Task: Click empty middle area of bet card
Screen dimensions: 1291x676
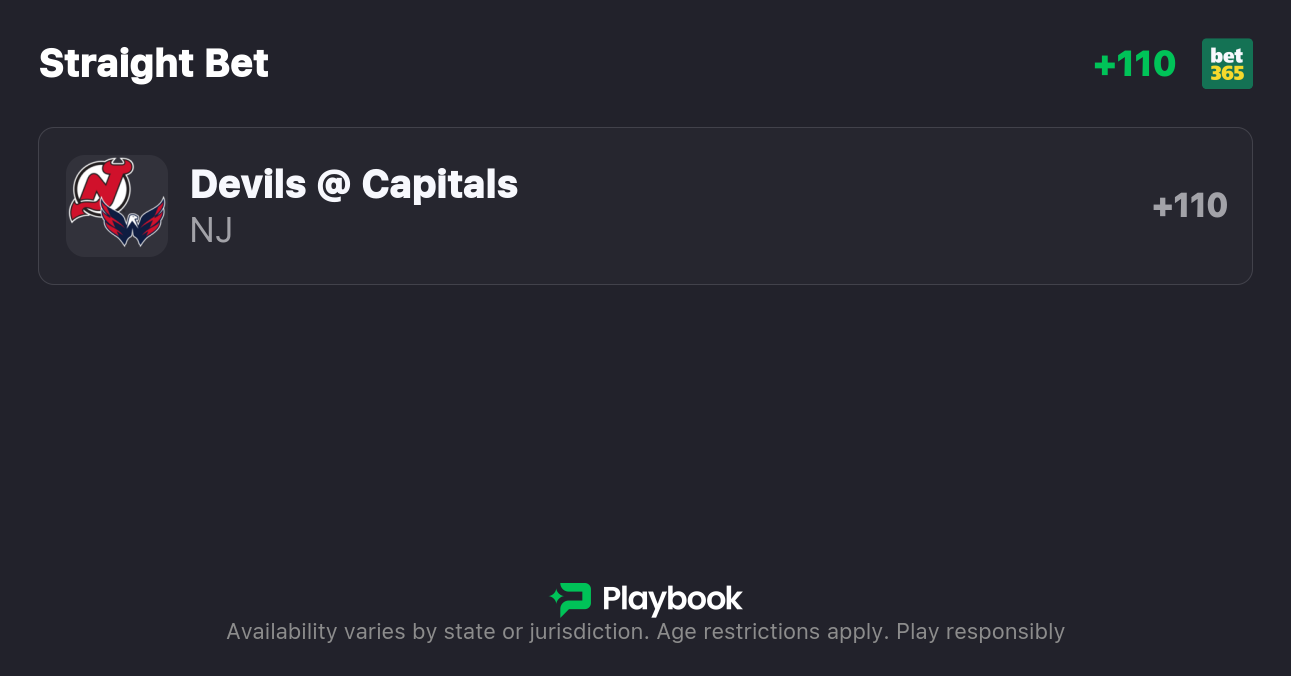Action: point(800,206)
